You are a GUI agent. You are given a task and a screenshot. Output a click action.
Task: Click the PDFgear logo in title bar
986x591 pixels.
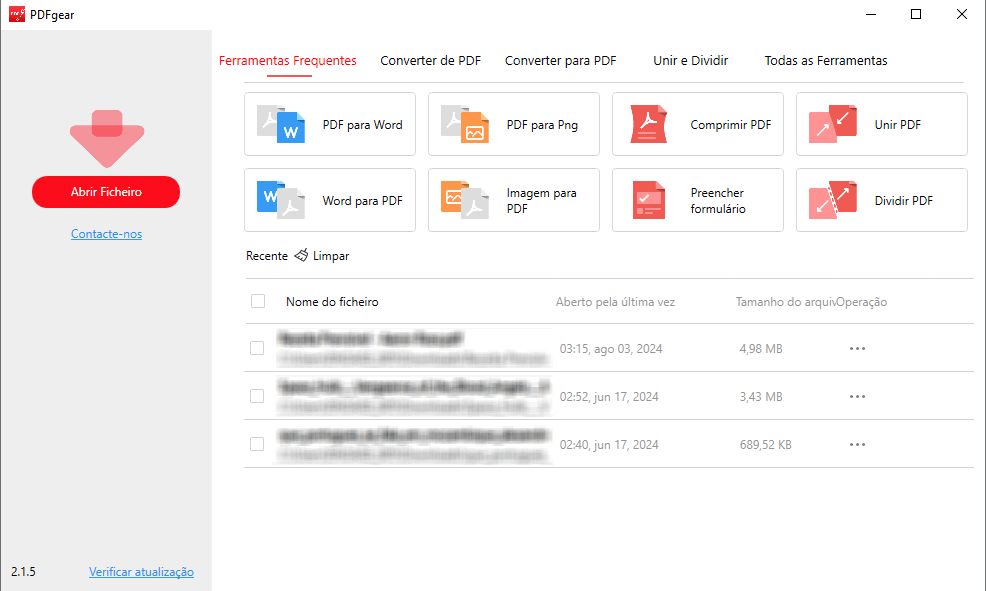17,14
